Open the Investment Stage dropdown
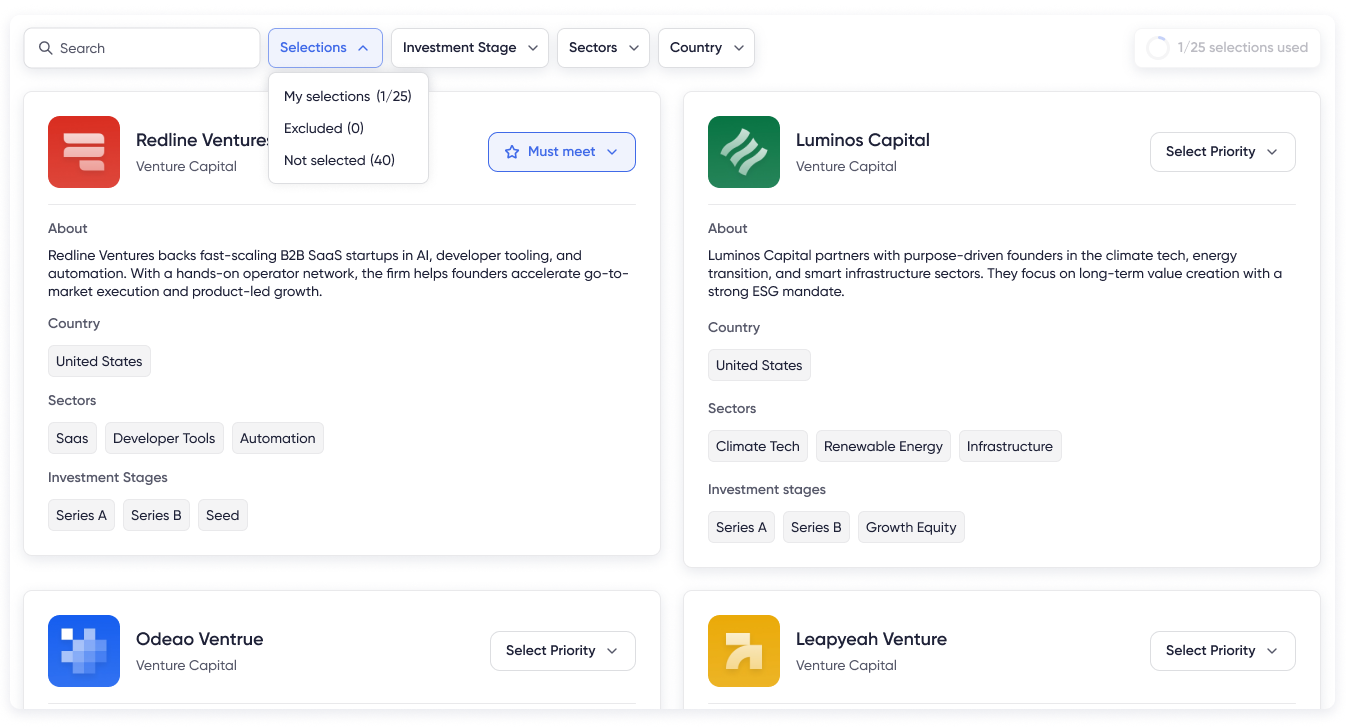1346x727 pixels. (469, 47)
